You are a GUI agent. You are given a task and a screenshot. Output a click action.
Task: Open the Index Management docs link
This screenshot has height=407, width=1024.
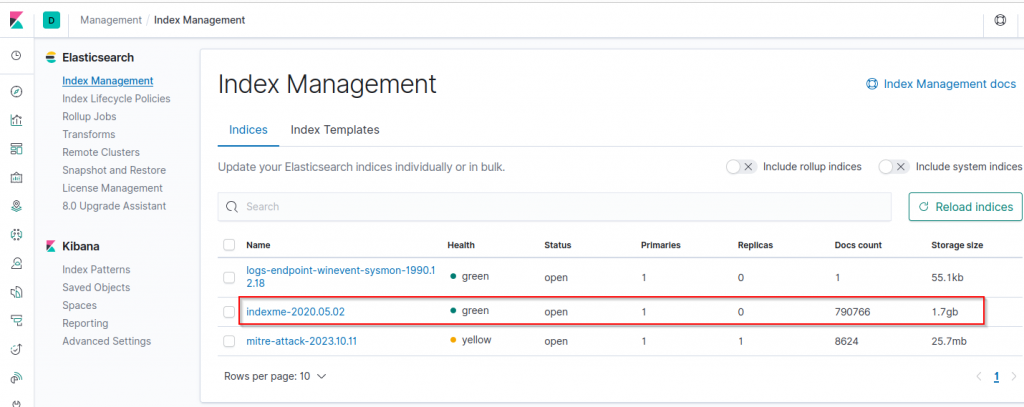[x=941, y=84]
